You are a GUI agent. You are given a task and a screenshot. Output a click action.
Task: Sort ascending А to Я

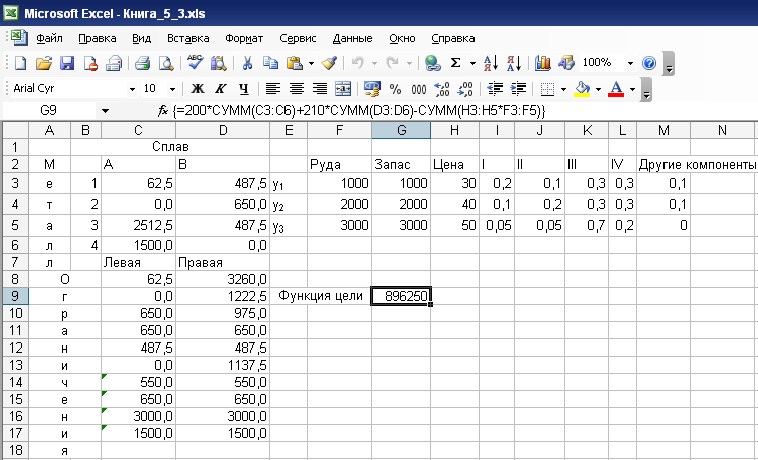point(490,63)
